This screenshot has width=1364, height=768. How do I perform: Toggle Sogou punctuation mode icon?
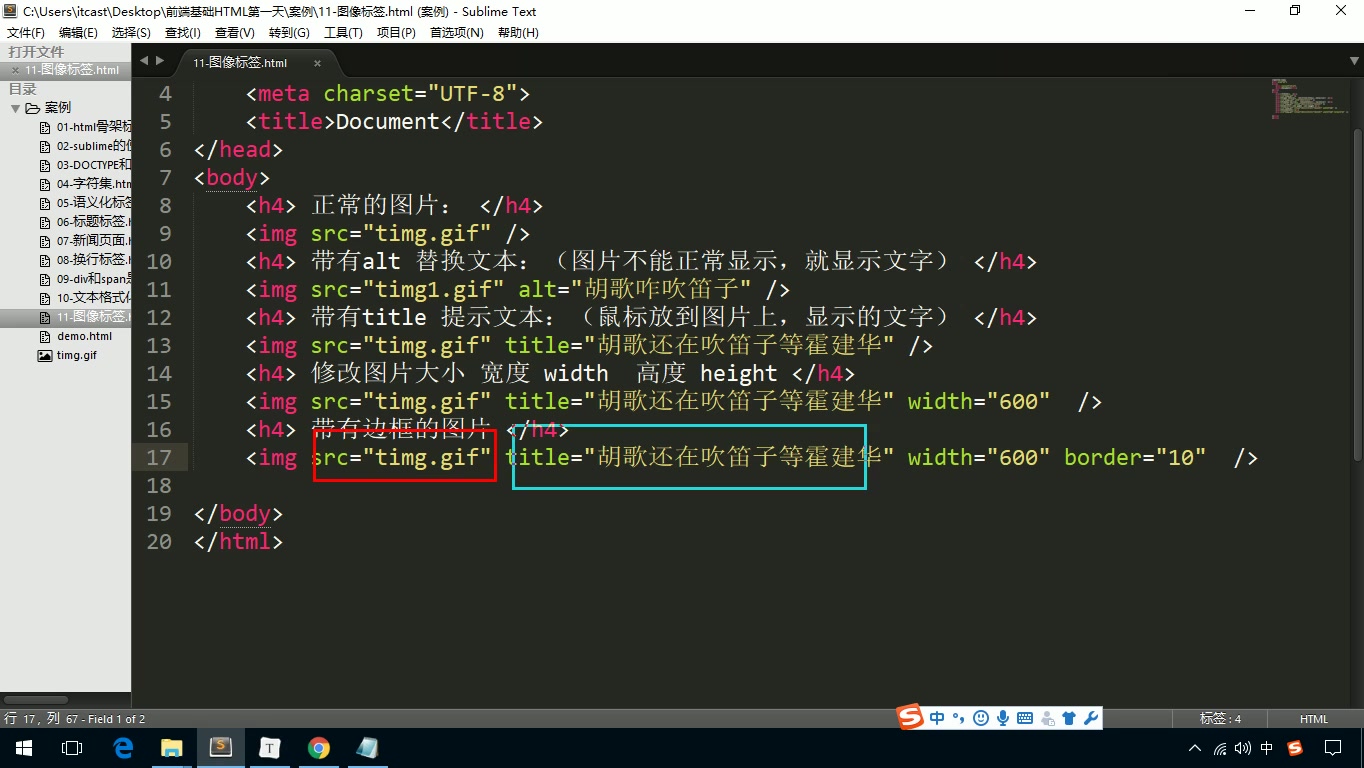(959, 718)
